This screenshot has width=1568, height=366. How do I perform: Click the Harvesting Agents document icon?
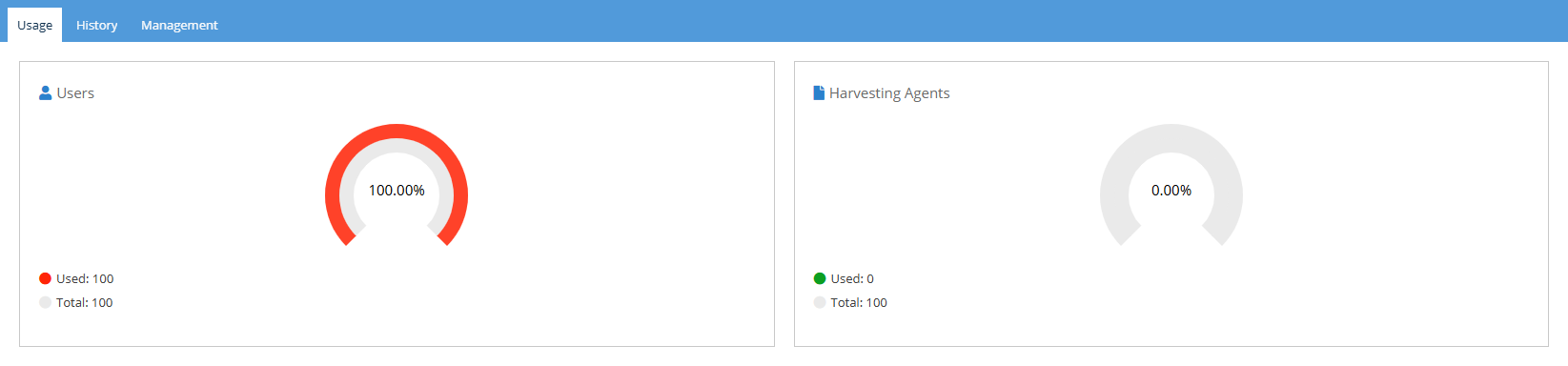819,92
